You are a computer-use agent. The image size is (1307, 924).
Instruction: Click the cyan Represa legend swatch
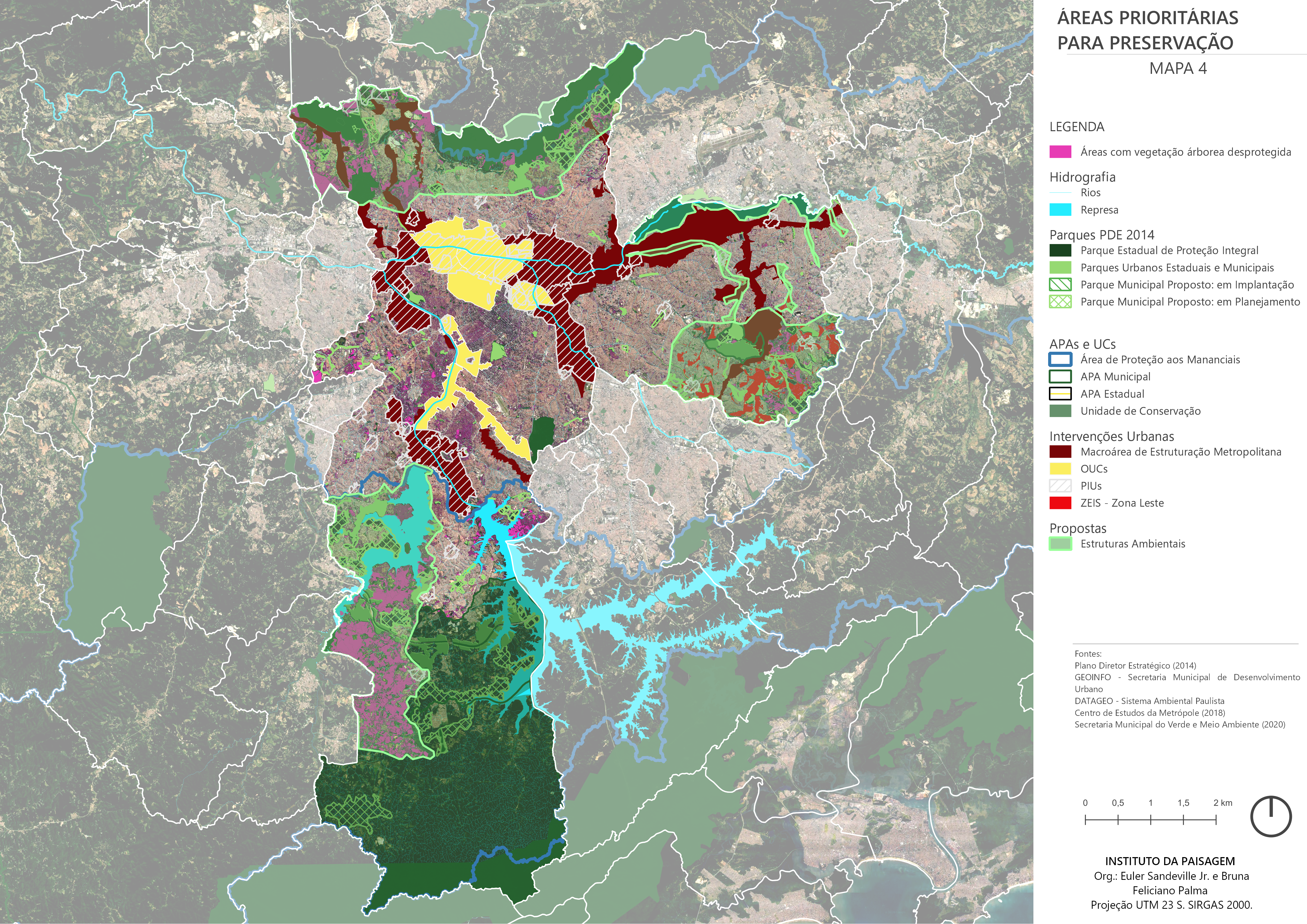(1060, 210)
